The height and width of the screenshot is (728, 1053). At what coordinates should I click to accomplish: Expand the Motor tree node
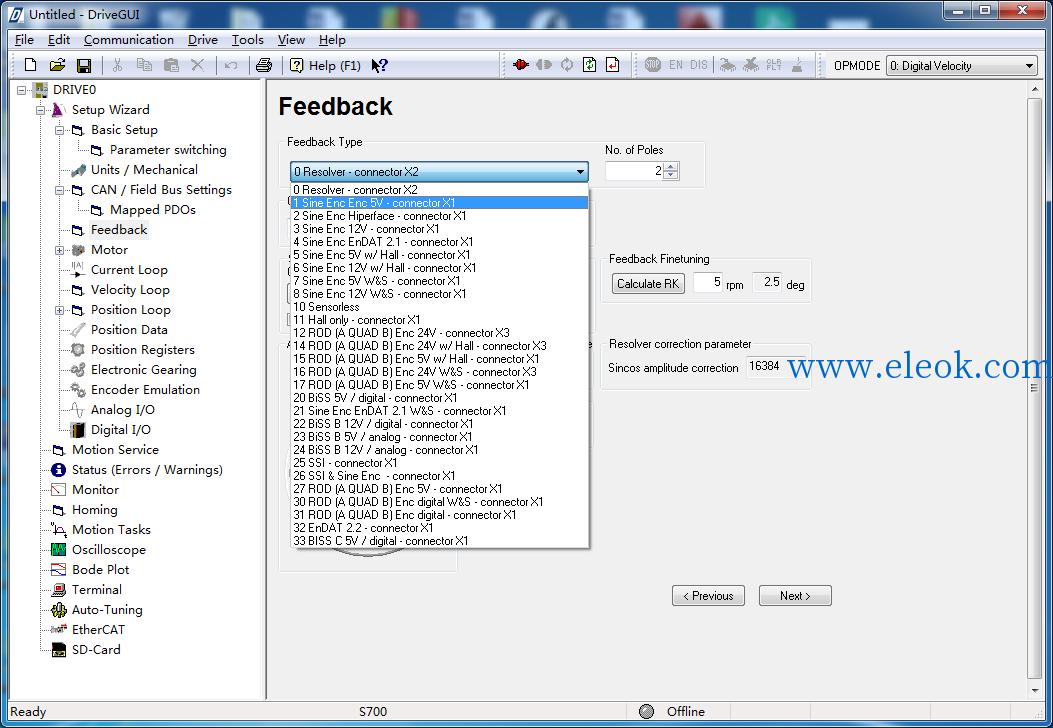59,250
